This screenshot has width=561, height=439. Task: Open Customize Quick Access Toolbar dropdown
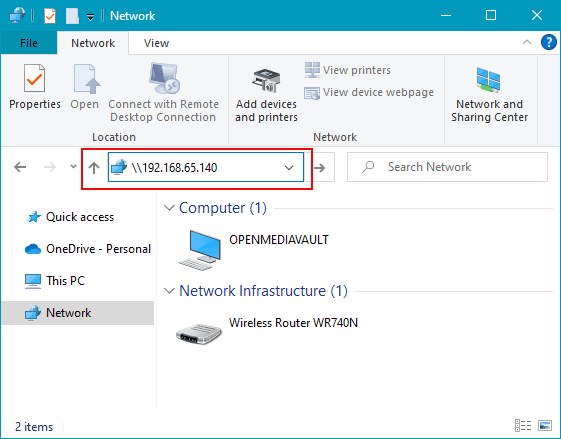click(91, 16)
